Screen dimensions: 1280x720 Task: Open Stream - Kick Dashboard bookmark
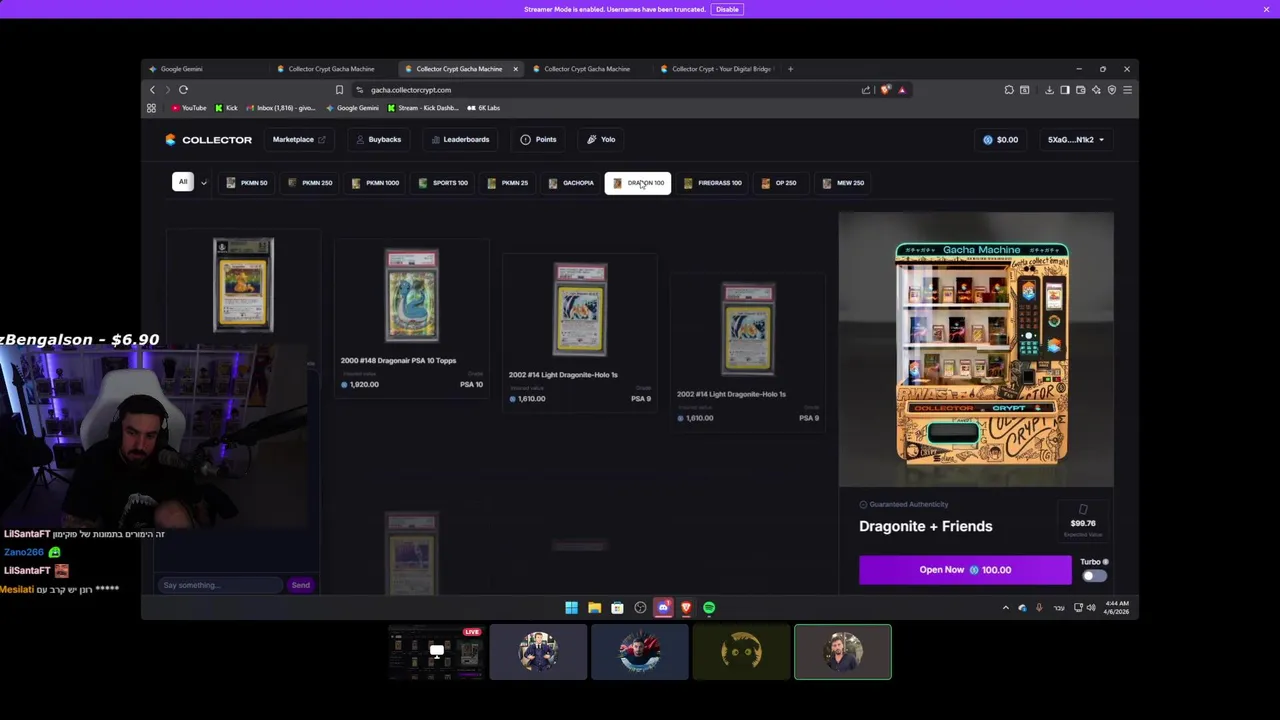[423, 108]
